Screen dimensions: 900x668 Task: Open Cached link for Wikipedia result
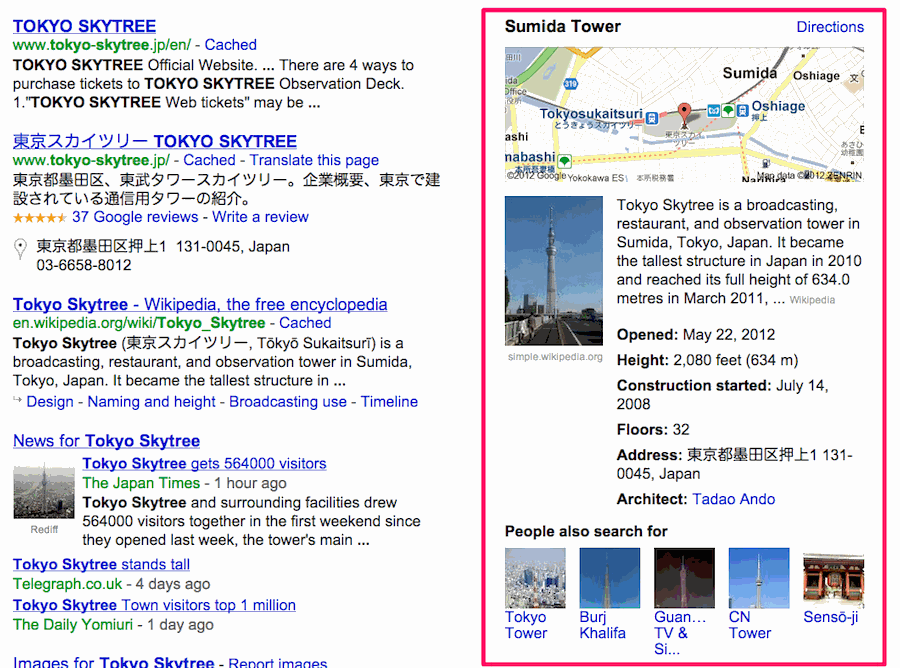(x=305, y=323)
